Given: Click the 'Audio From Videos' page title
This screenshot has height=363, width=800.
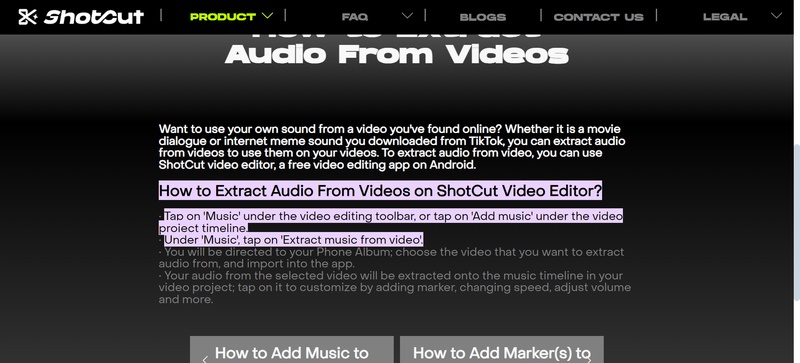Looking at the screenshot, I should click(x=396, y=54).
